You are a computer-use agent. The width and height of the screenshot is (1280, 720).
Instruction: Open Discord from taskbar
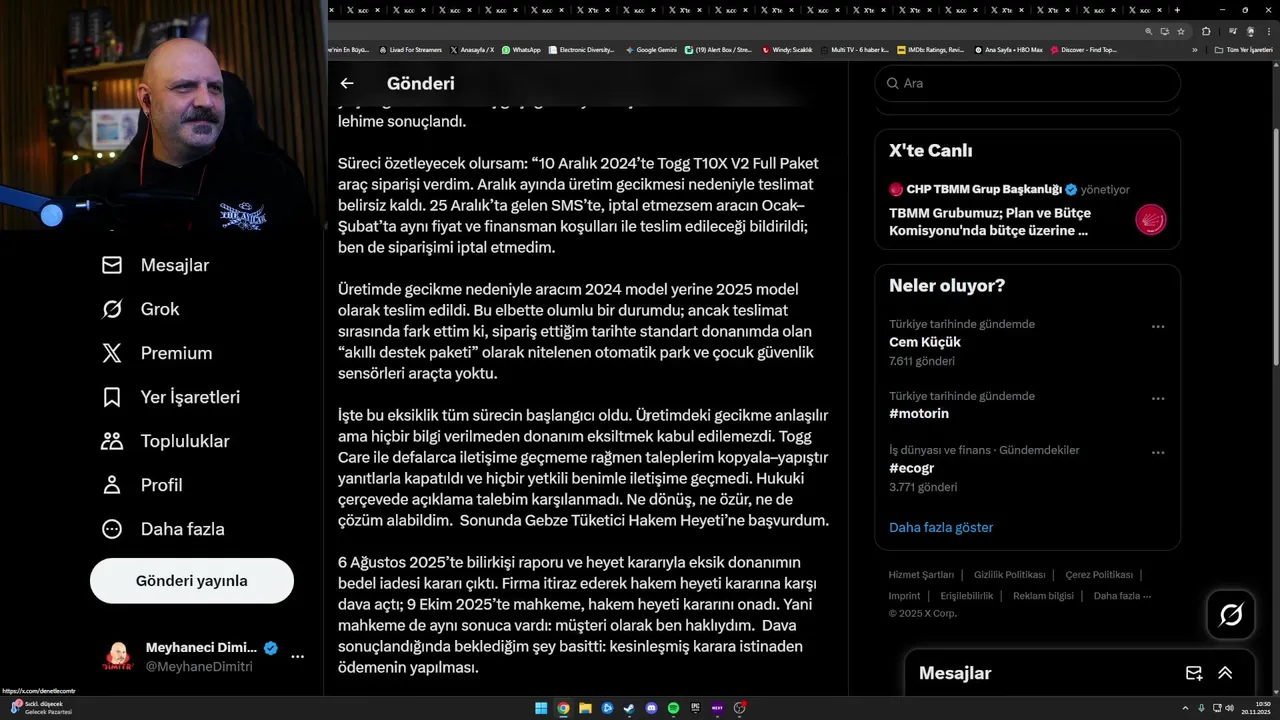tap(651, 708)
